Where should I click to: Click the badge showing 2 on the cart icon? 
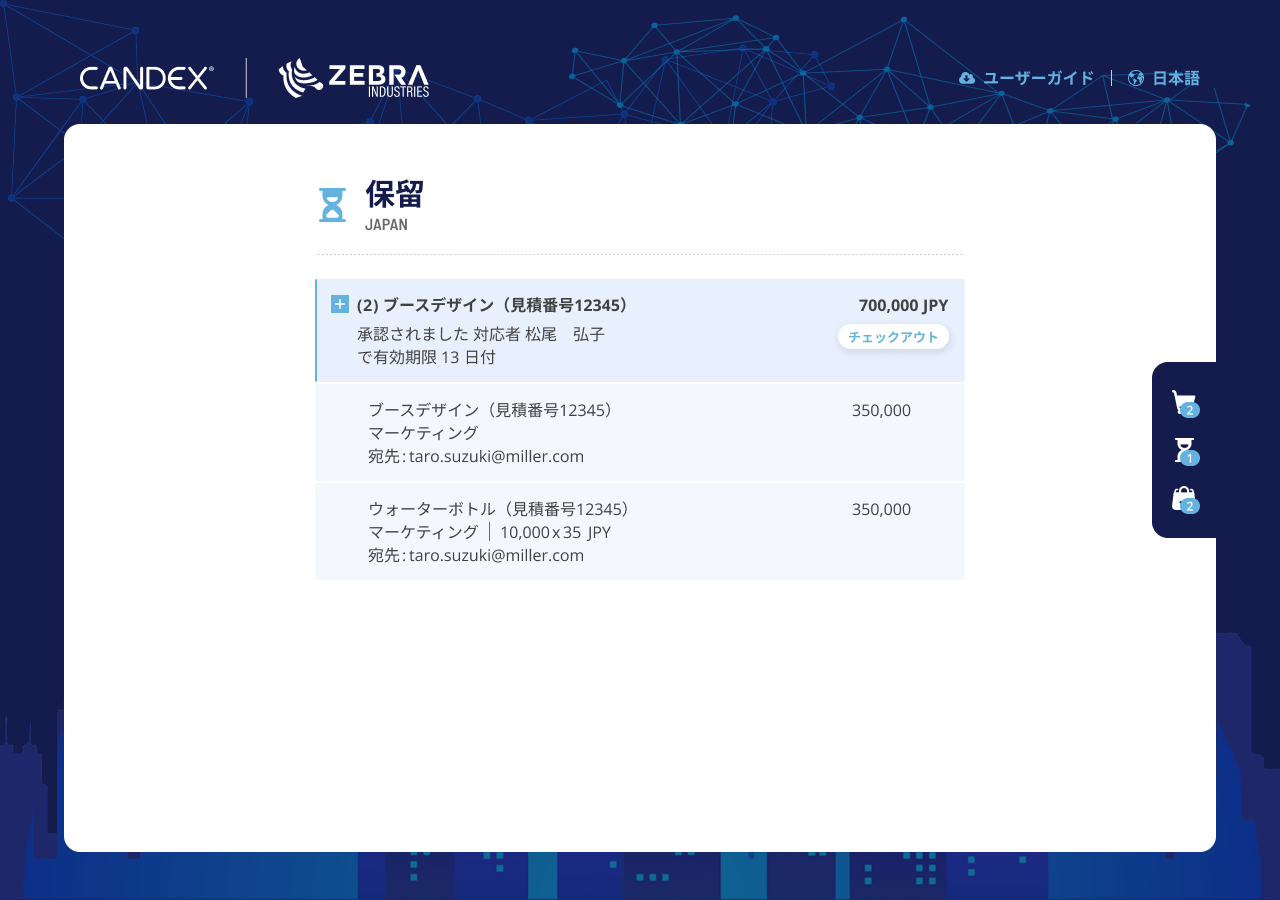tap(1189, 410)
